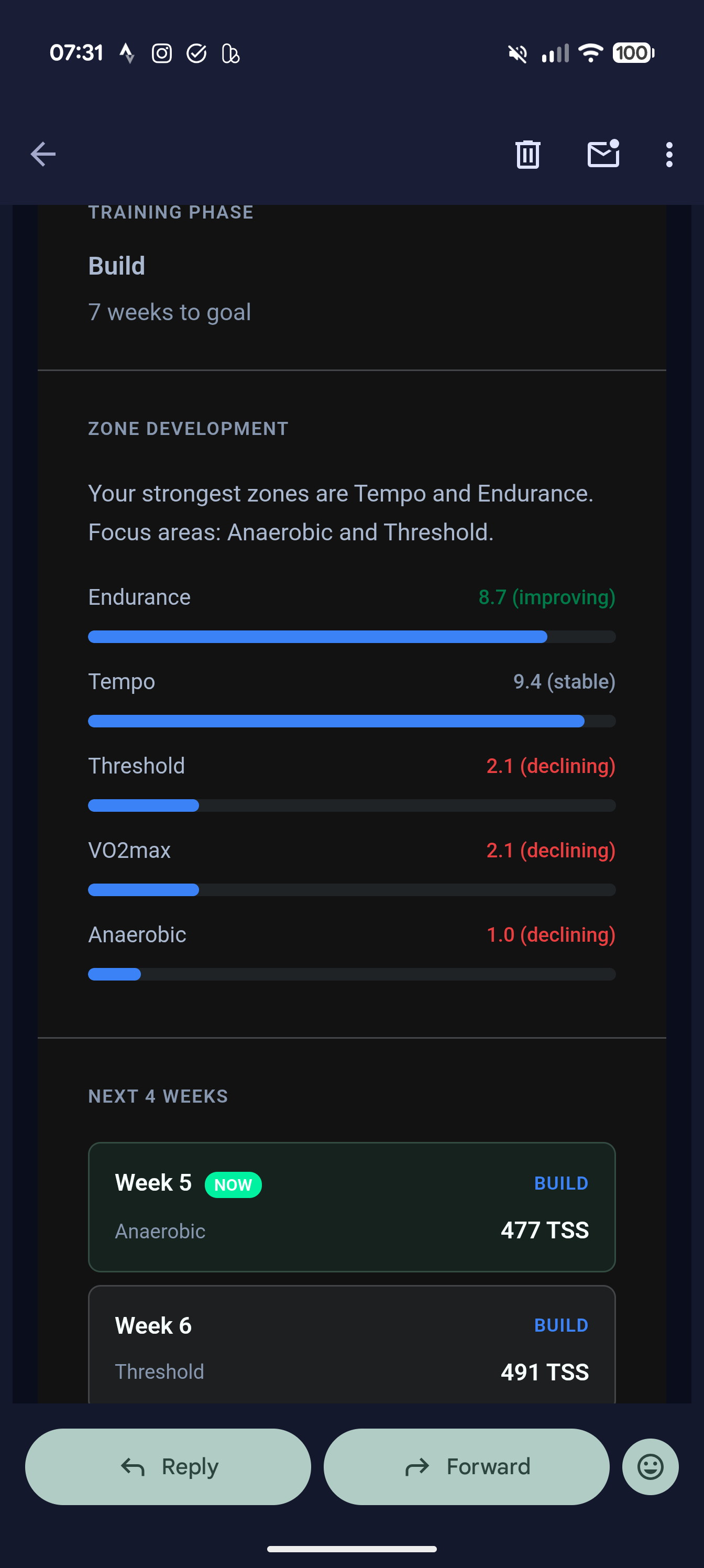704x1568 pixels.
Task: Open the Week 5 Anaerobic card
Action: coord(351,1207)
